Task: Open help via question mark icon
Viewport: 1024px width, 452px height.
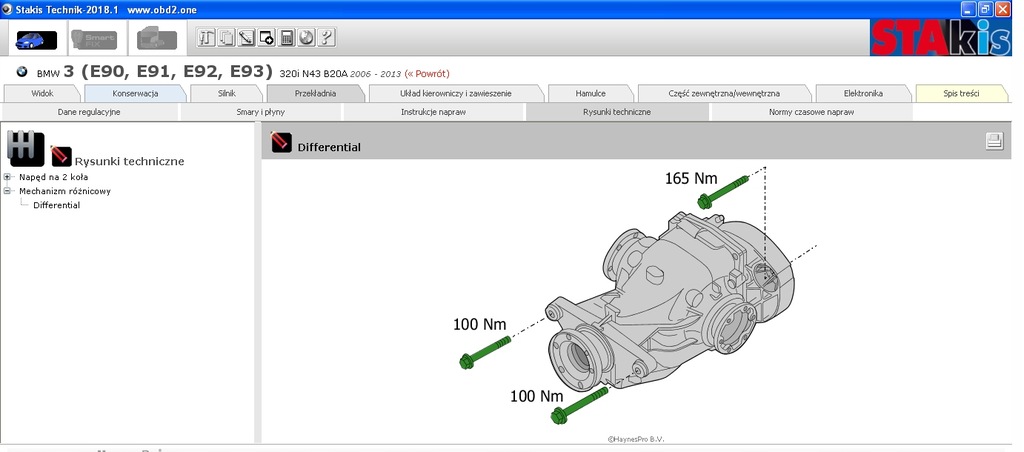Action: tap(327, 38)
